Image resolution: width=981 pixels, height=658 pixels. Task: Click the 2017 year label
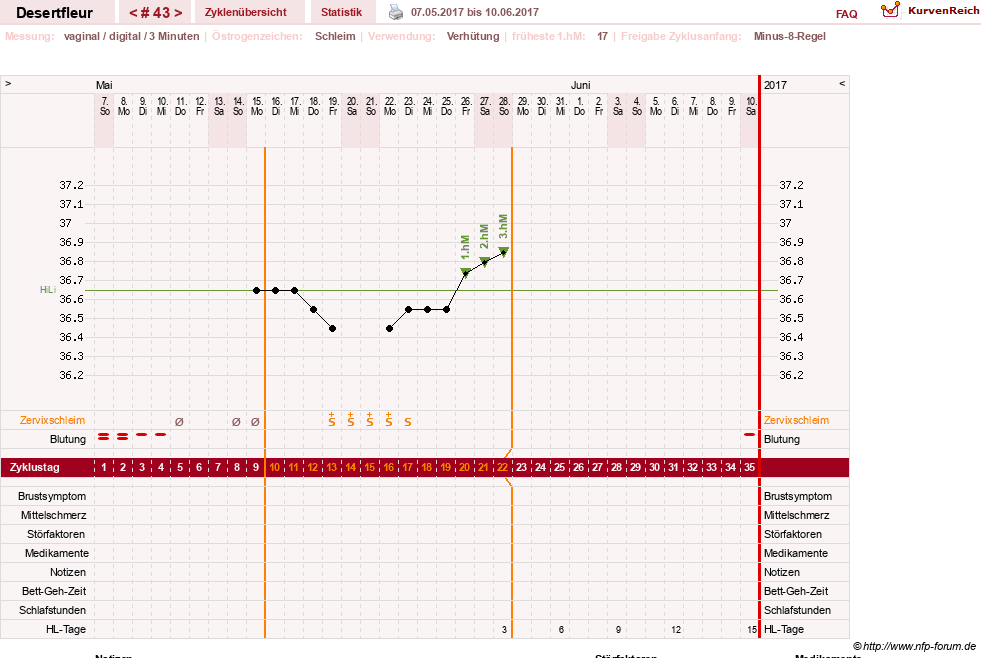tap(775, 85)
